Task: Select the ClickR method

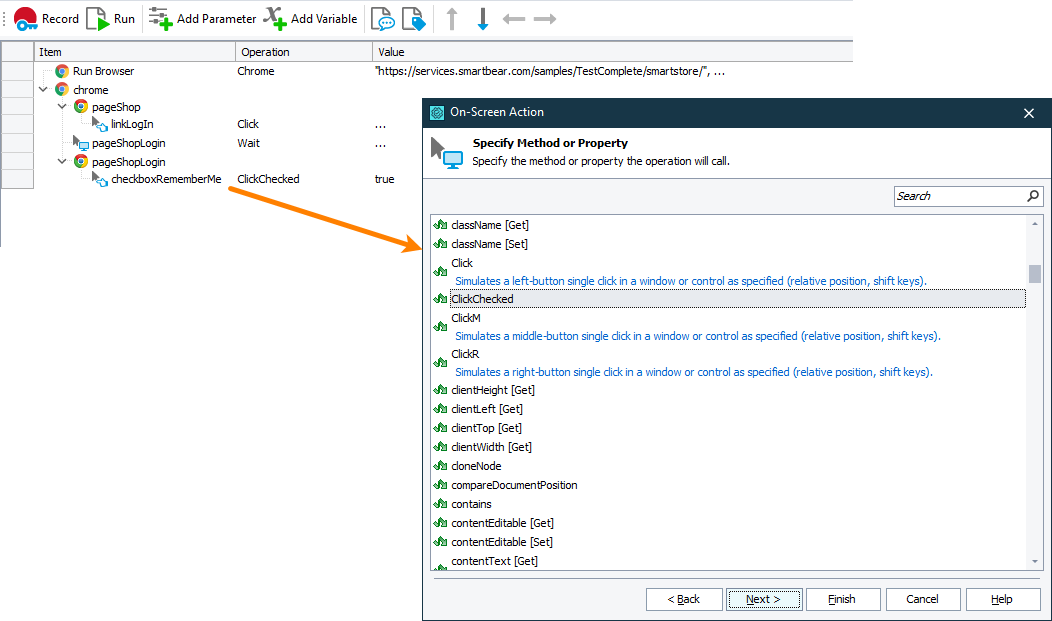Action: click(465, 354)
